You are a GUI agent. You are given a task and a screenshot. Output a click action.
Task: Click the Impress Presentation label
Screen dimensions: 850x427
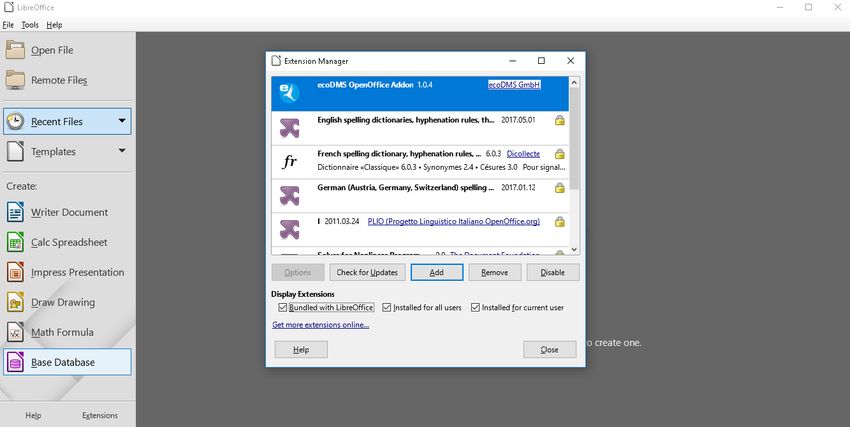coord(78,272)
